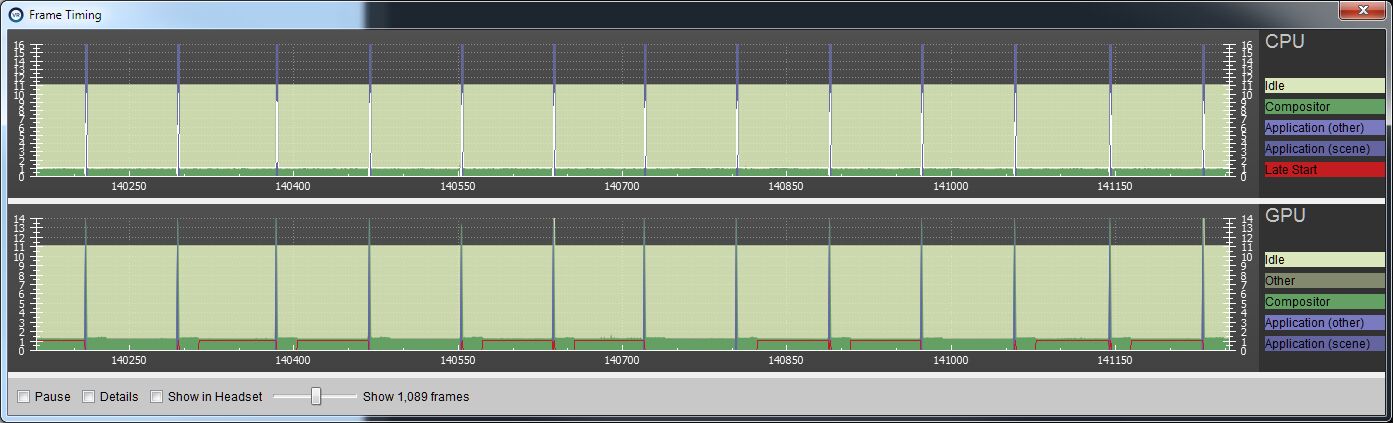The height and width of the screenshot is (423, 1393).
Task: Select the CPU Idle legend swatch
Action: pyautogui.click(x=1324, y=86)
